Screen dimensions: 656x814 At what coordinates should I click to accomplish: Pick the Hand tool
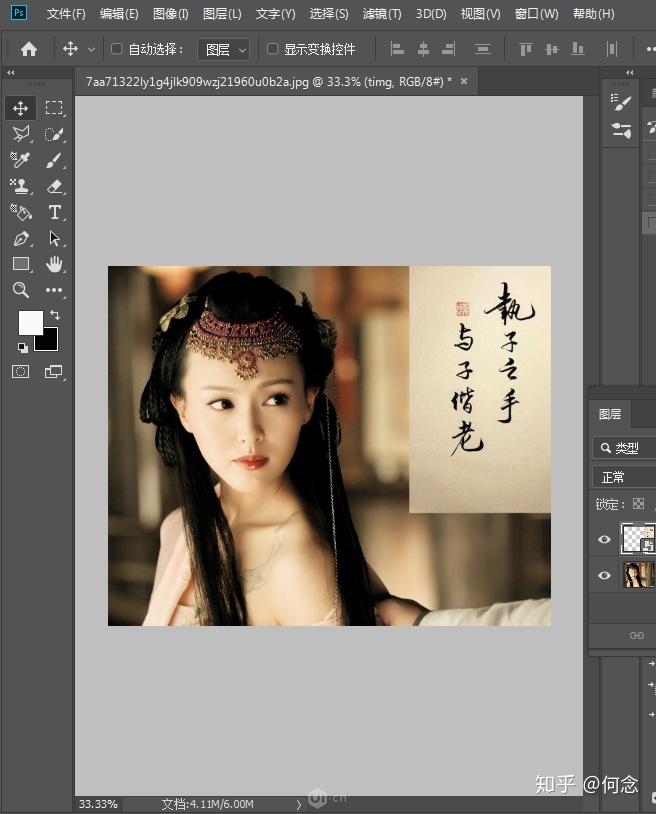(x=54, y=264)
